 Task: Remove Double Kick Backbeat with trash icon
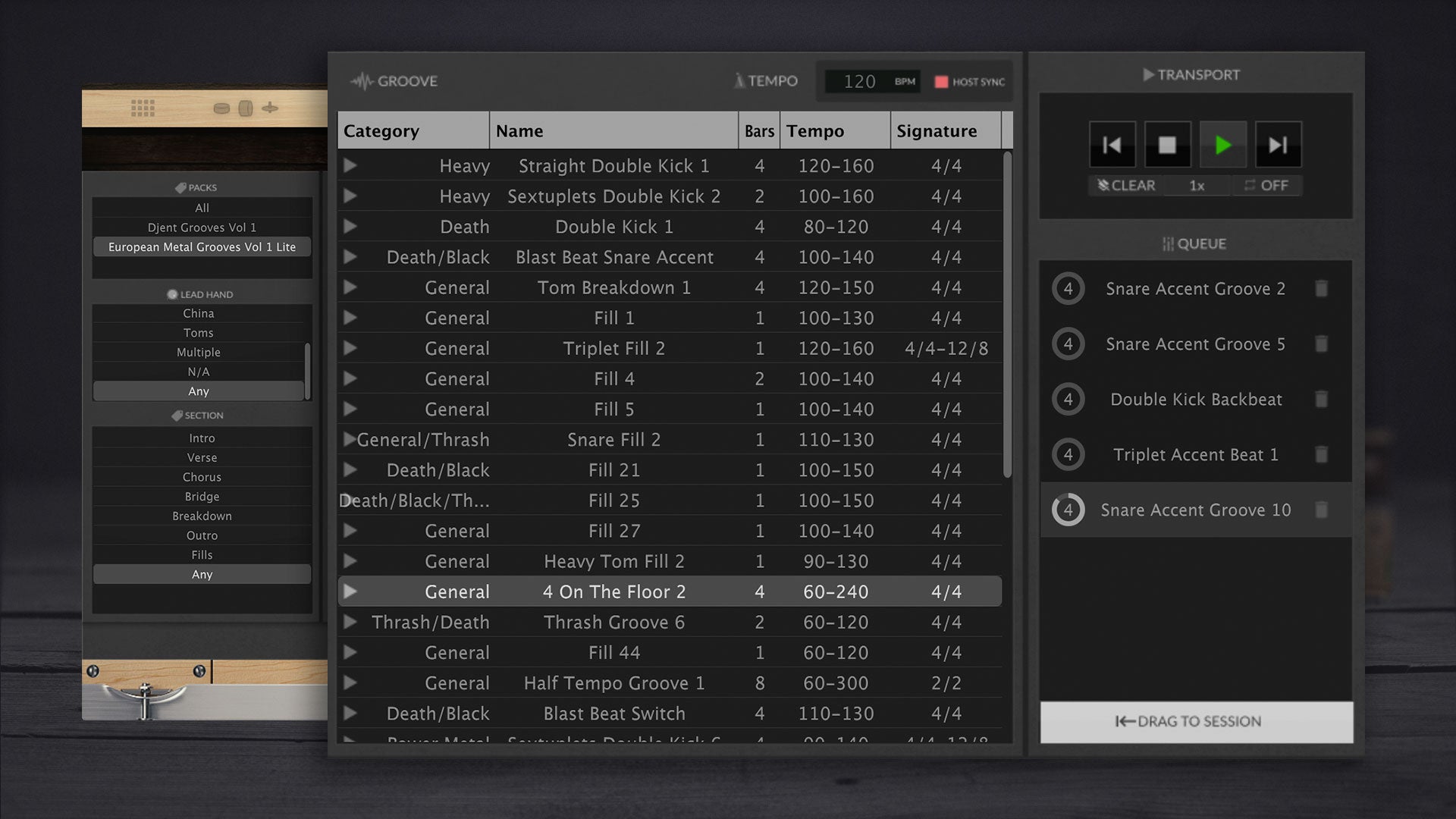point(1321,400)
